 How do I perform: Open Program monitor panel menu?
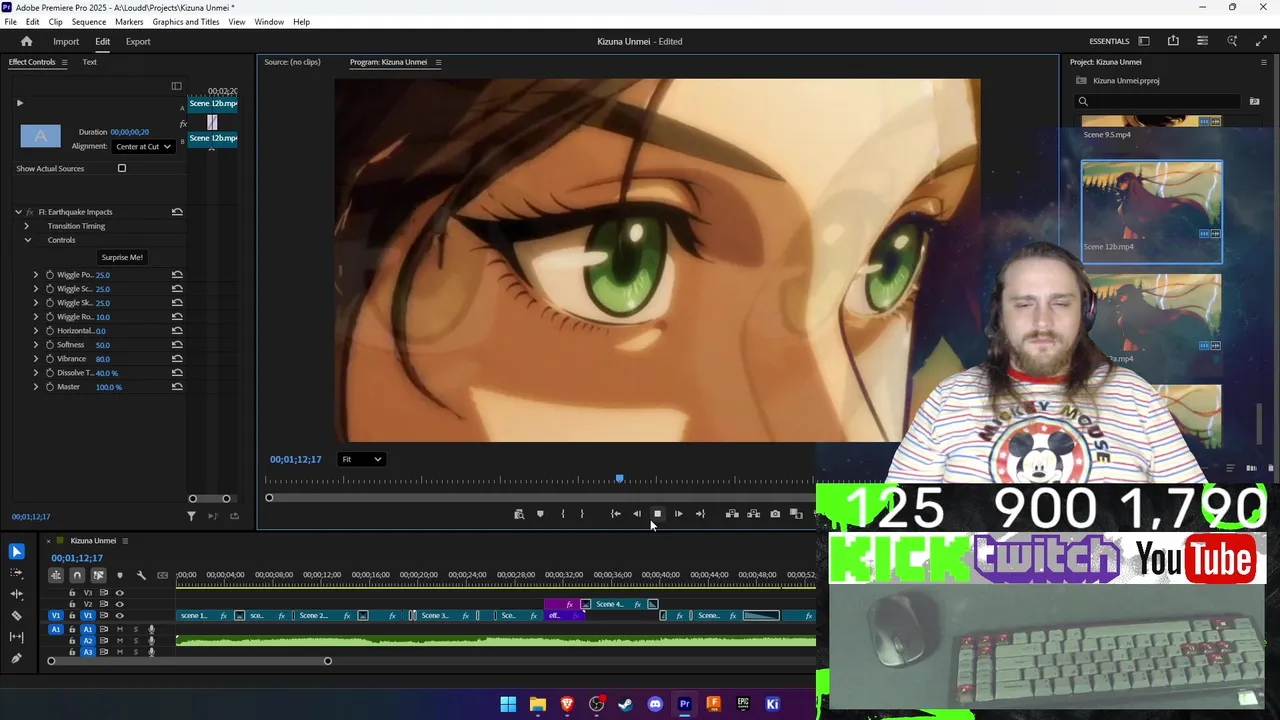click(438, 62)
